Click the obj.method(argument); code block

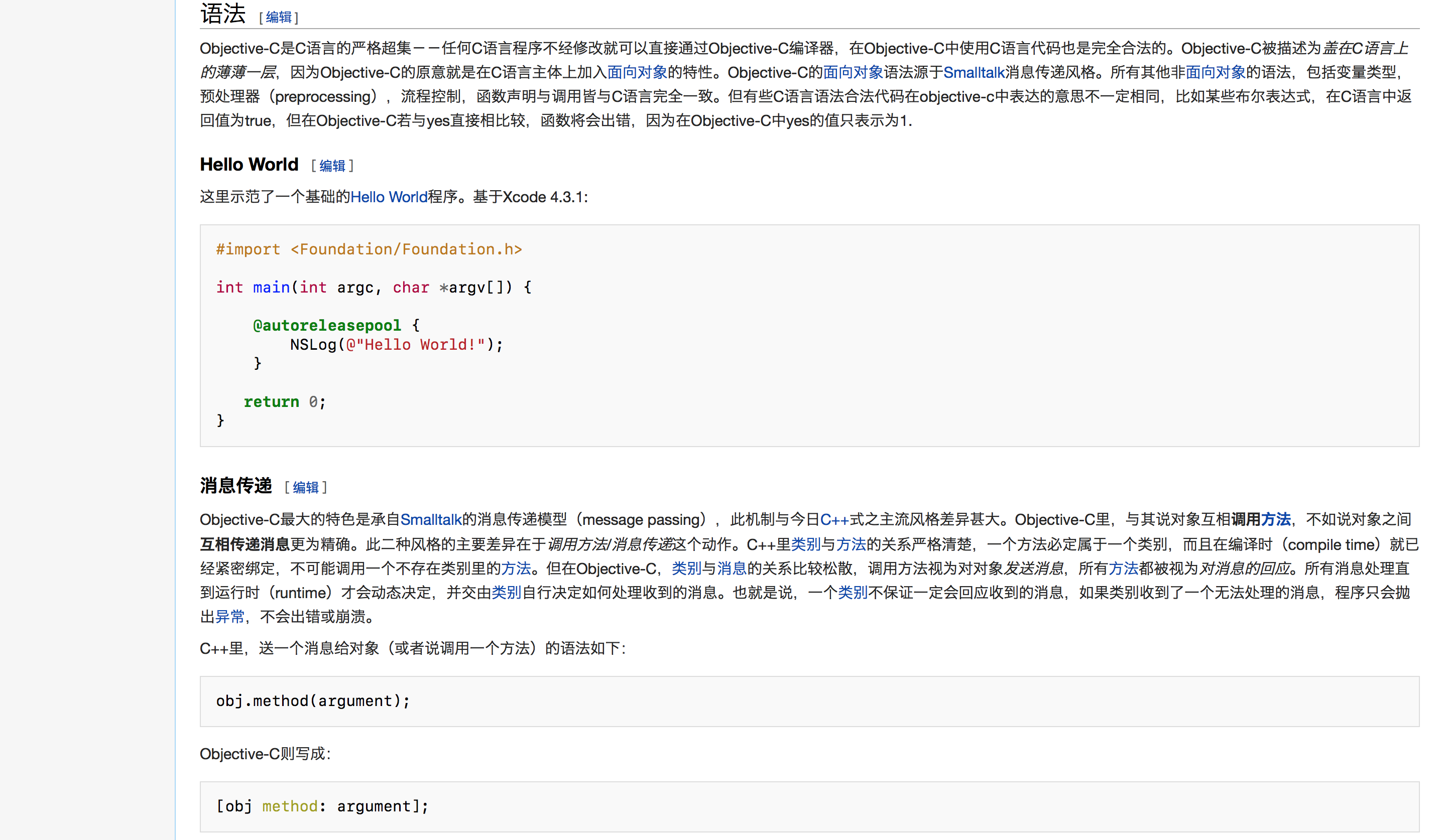coord(313,701)
